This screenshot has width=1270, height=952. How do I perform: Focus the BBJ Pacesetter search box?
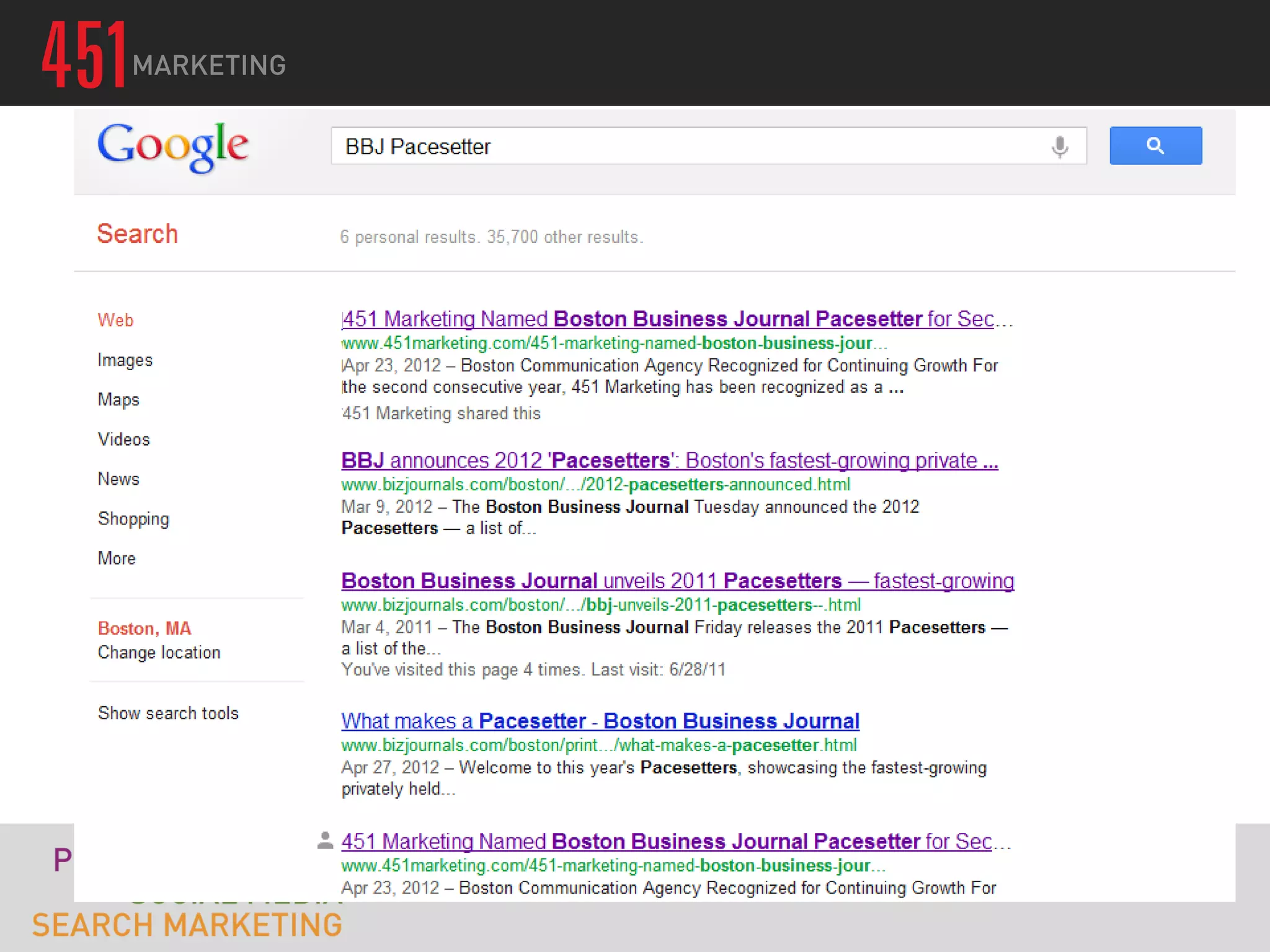coord(682,146)
